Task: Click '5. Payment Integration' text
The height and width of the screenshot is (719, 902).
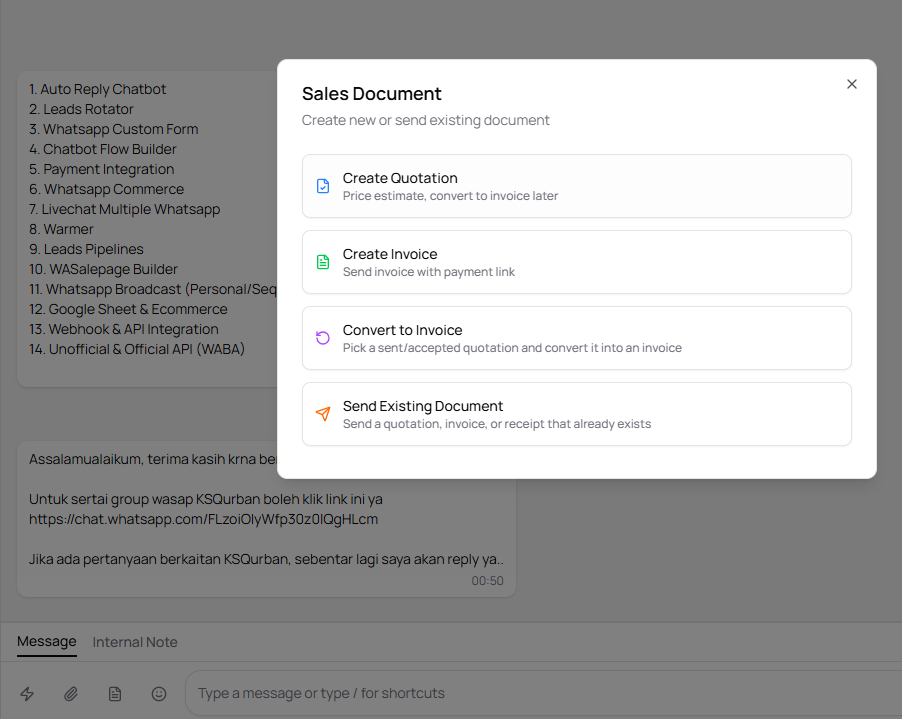Action: pos(101,169)
